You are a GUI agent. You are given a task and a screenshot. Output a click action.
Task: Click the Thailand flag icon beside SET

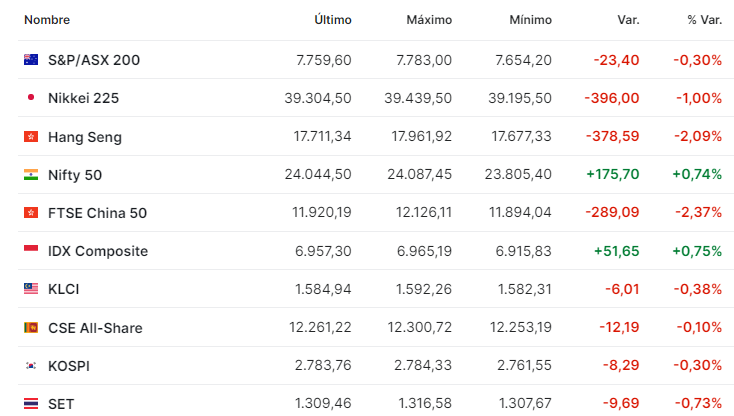point(31,403)
